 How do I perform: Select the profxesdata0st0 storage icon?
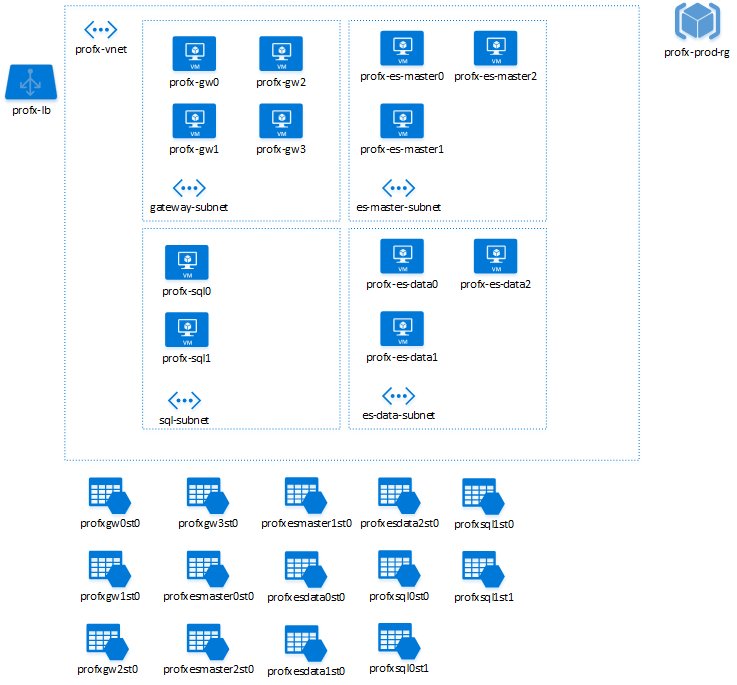click(306, 569)
